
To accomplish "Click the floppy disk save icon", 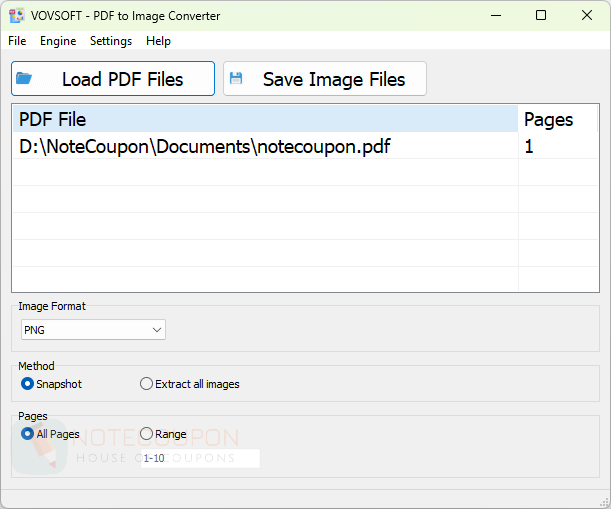I will coord(236,78).
